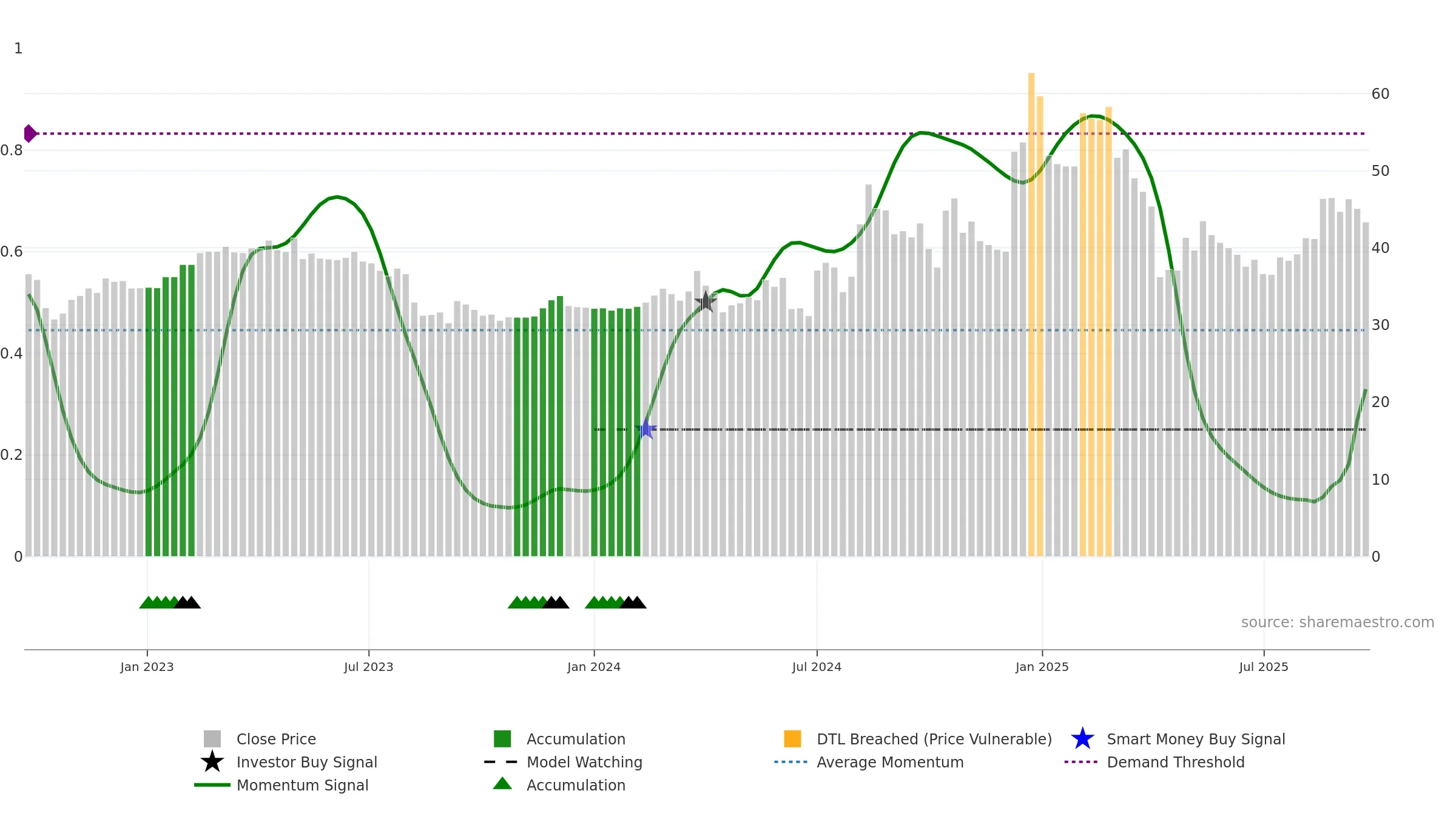
Task: Click the Jan 2024 axis label
Action: click(x=594, y=667)
